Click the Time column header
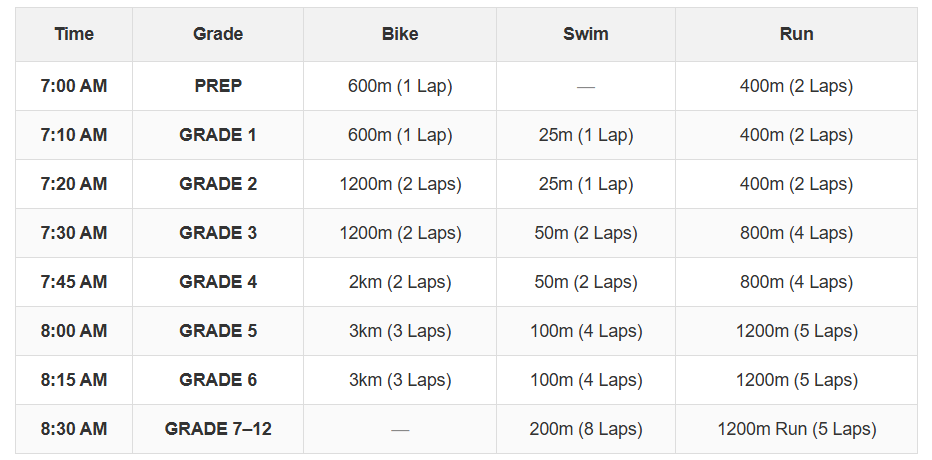Viewport: 932px width, 460px height. (x=74, y=34)
